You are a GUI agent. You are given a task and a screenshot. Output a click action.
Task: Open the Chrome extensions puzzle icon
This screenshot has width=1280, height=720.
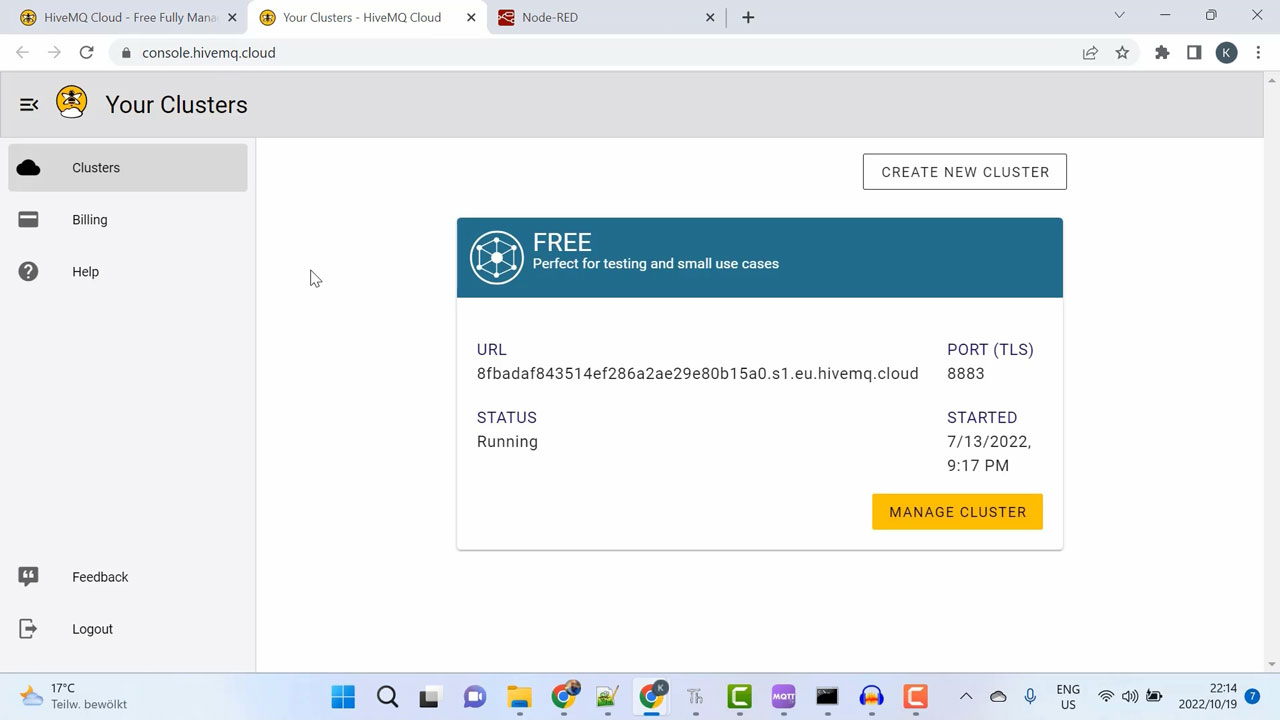(1162, 53)
